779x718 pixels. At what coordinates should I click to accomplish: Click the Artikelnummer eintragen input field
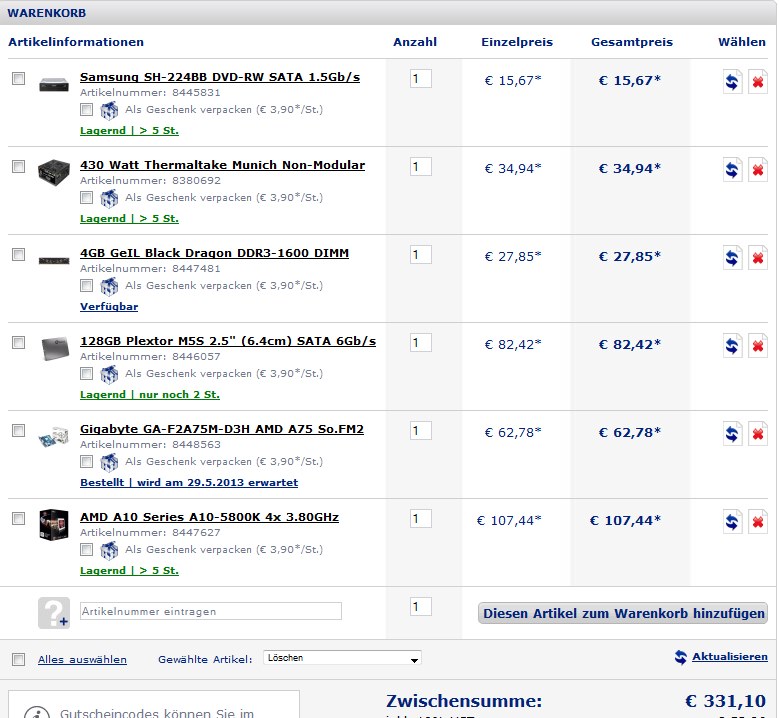tap(211, 611)
